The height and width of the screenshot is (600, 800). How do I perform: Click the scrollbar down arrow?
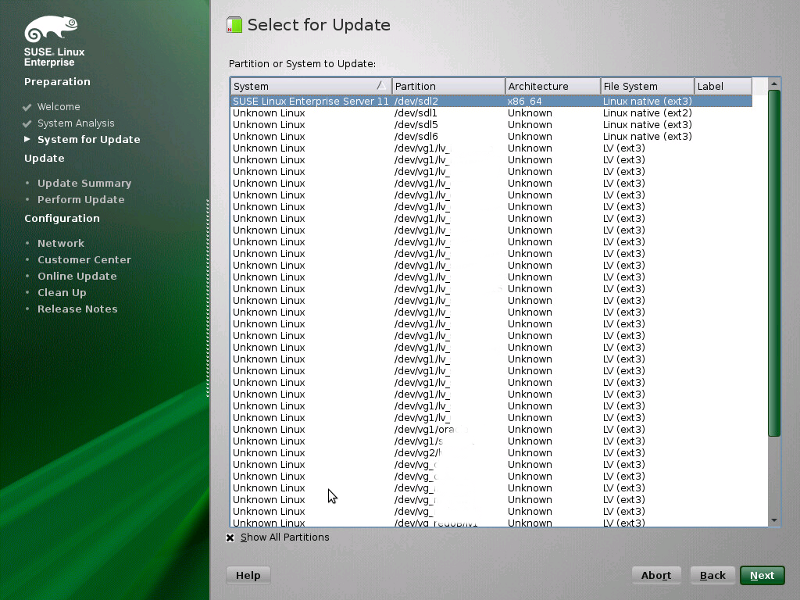pos(774,520)
